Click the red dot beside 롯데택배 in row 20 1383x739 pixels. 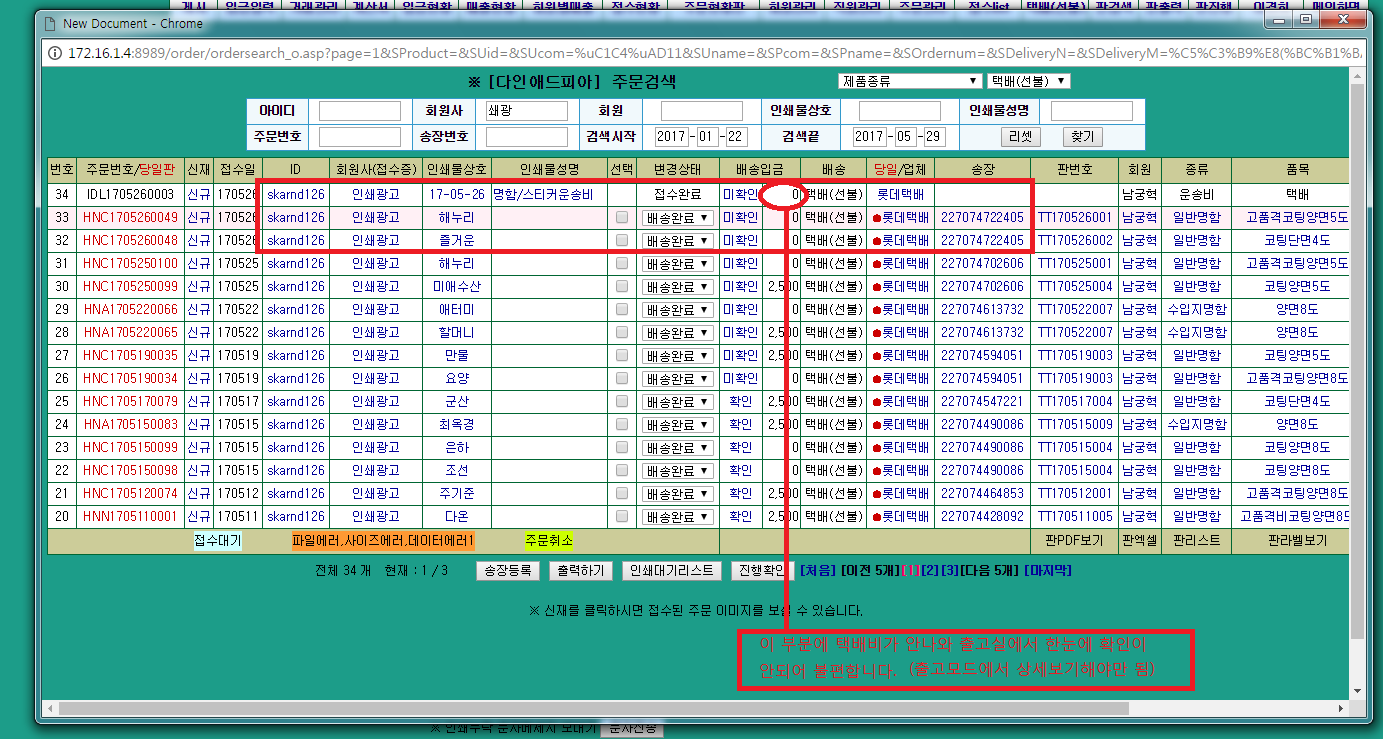877,517
